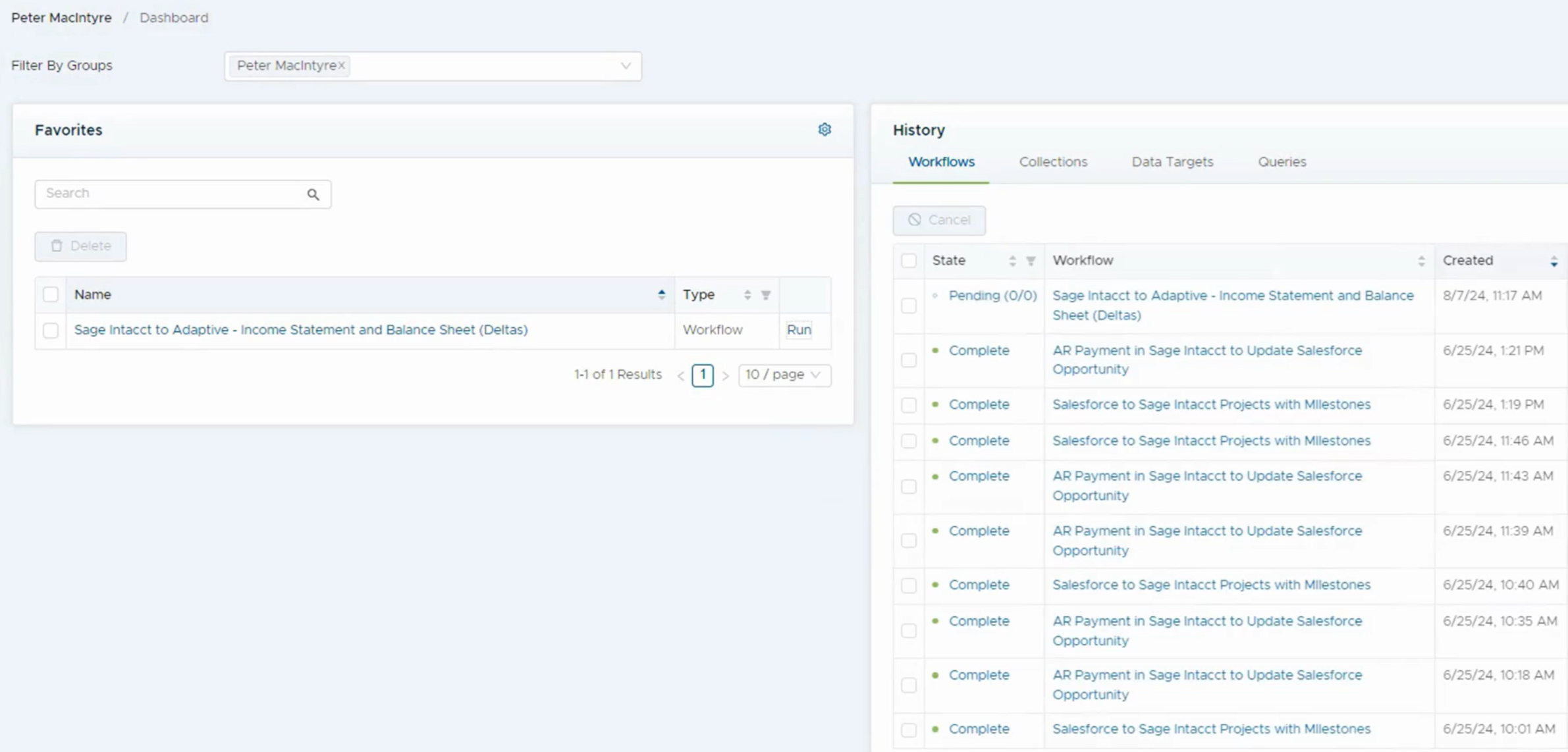This screenshot has height=752, width=1568.
Task: Run the Sage Intacct to Adaptive workflow
Action: pos(799,330)
